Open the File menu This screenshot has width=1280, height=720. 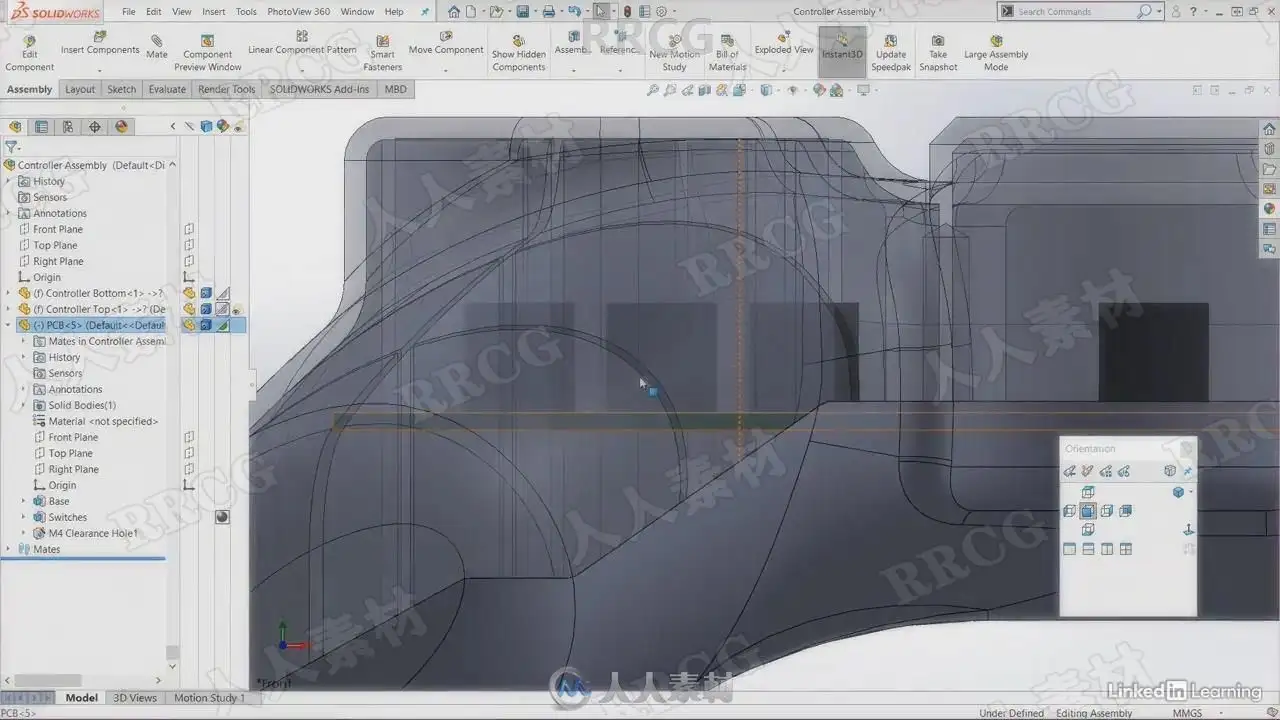click(128, 12)
